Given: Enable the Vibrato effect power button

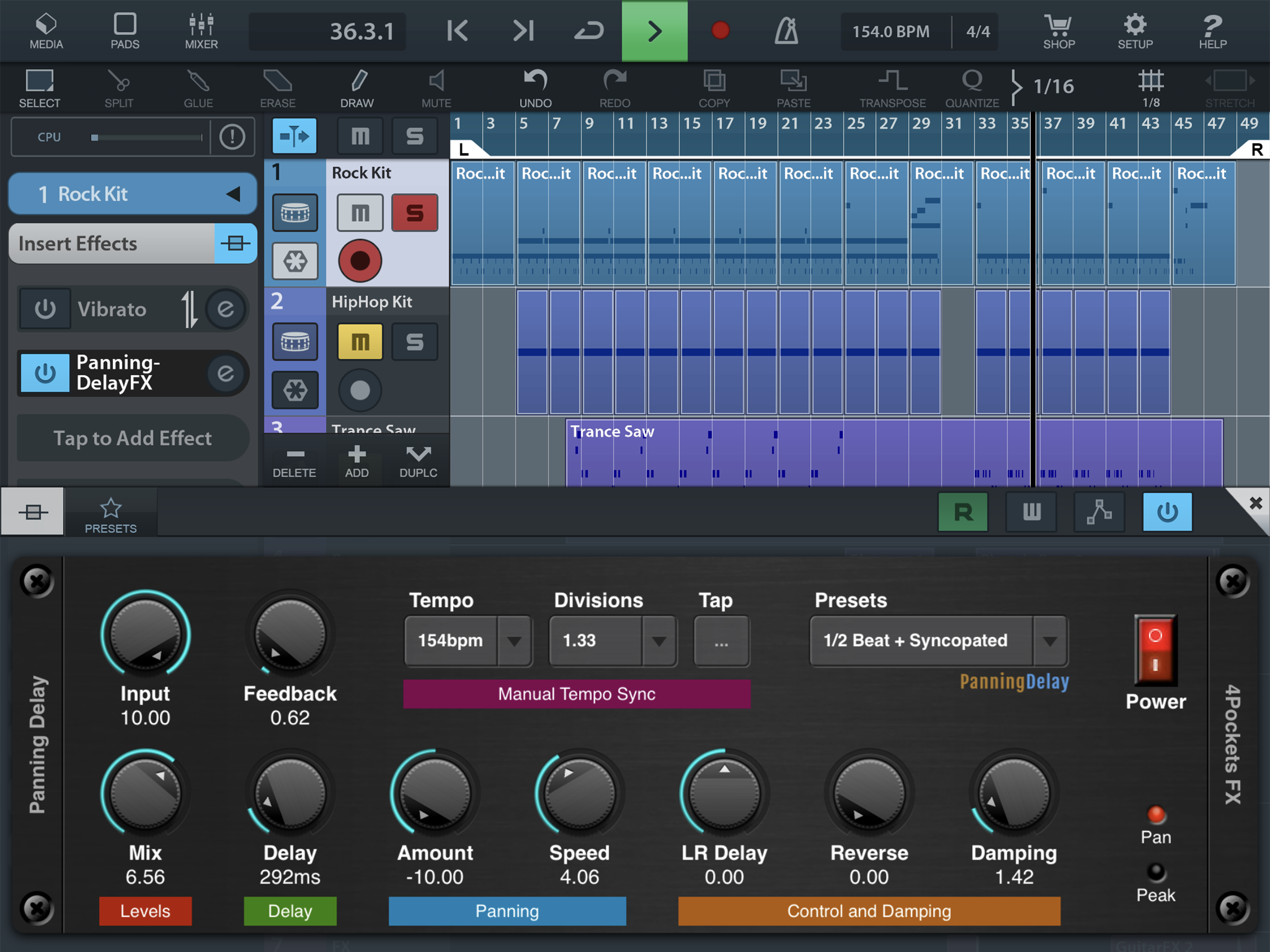Looking at the screenshot, I should pos(46,310).
